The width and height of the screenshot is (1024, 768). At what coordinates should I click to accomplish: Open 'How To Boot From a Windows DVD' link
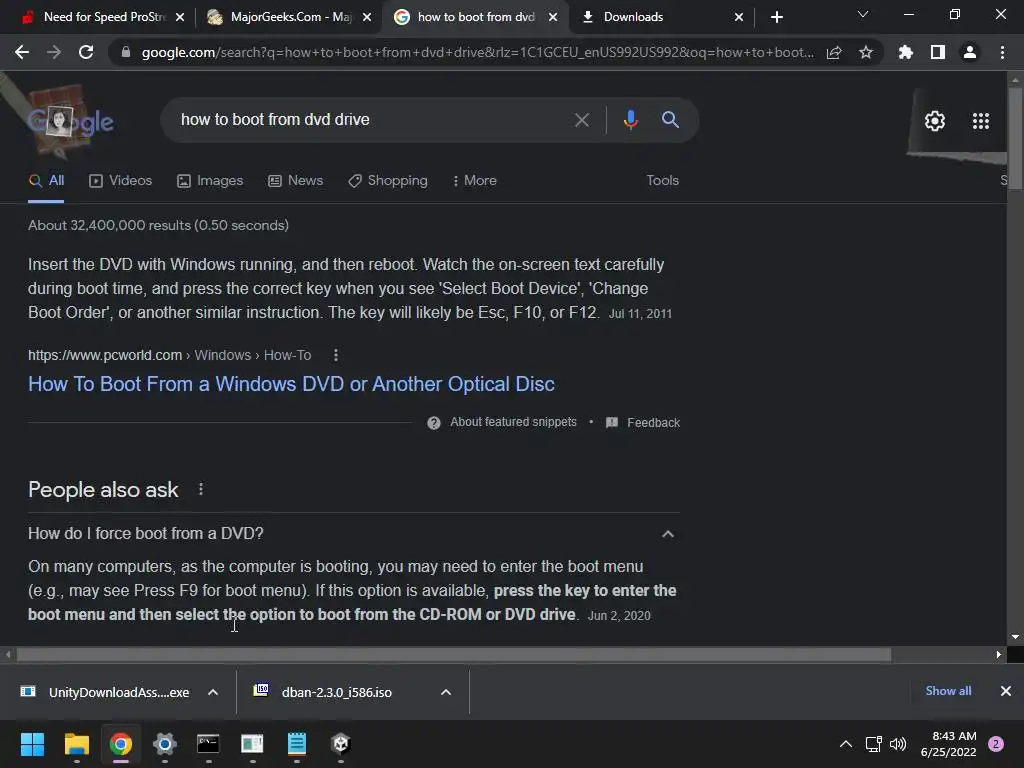coord(291,384)
